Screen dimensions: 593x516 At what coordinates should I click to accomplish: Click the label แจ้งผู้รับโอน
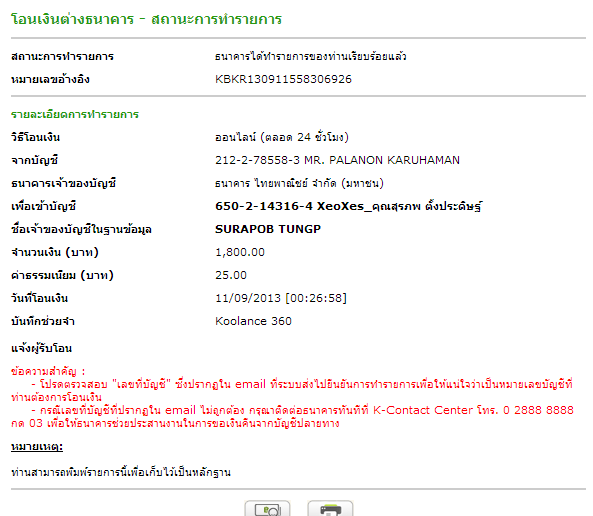(41, 348)
